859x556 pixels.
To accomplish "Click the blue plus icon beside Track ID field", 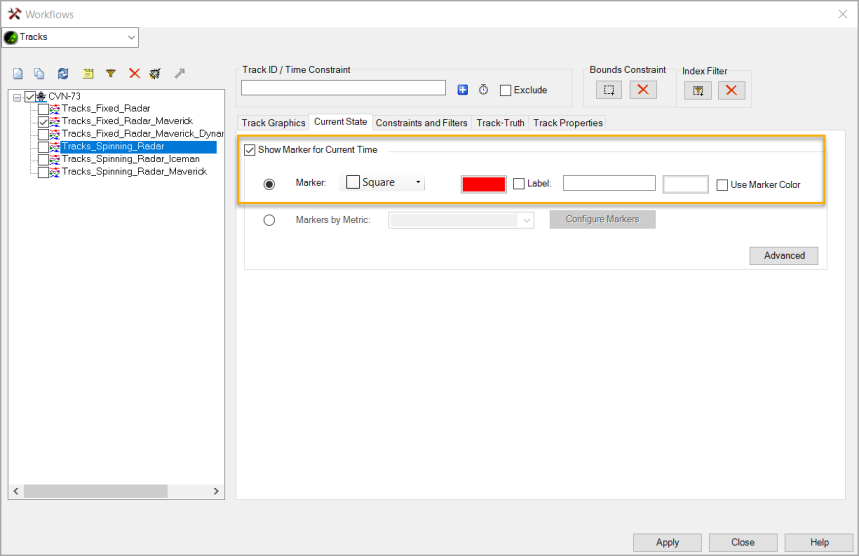I will click(x=463, y=90).
